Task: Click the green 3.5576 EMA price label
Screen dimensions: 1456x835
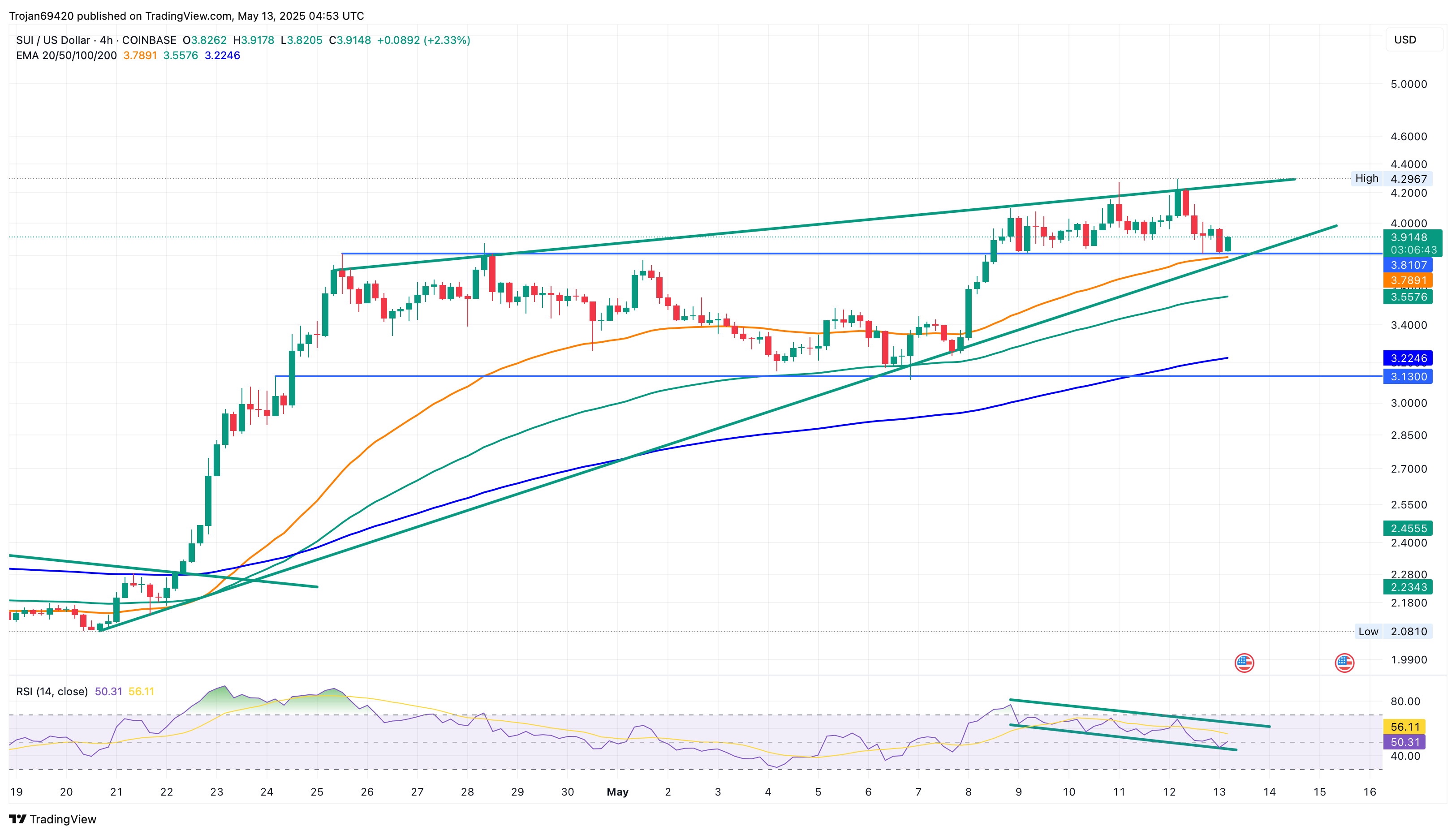Action: [x=1408, y=297]
